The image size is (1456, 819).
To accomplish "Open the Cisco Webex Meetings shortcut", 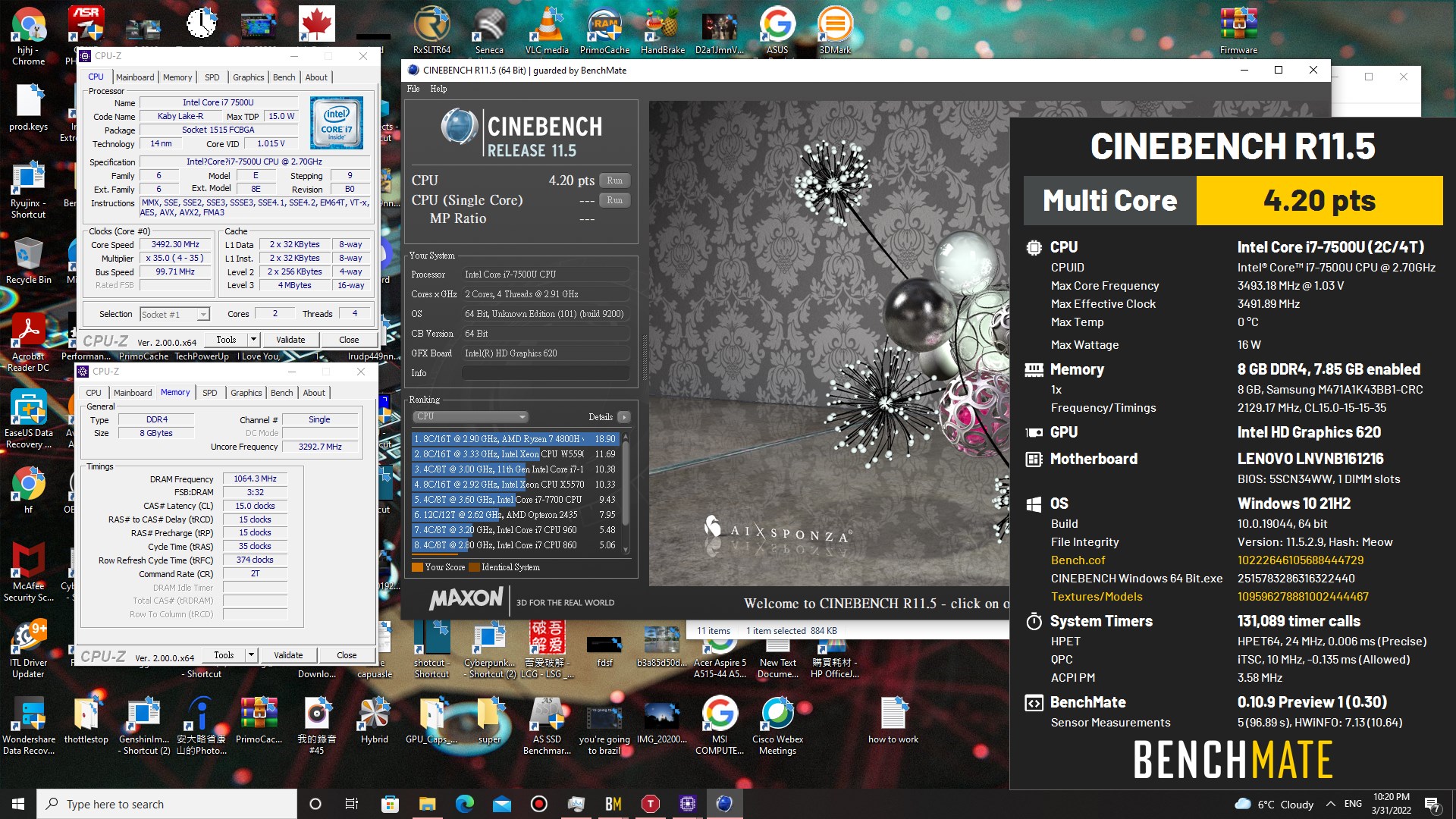I will (777, 726).
